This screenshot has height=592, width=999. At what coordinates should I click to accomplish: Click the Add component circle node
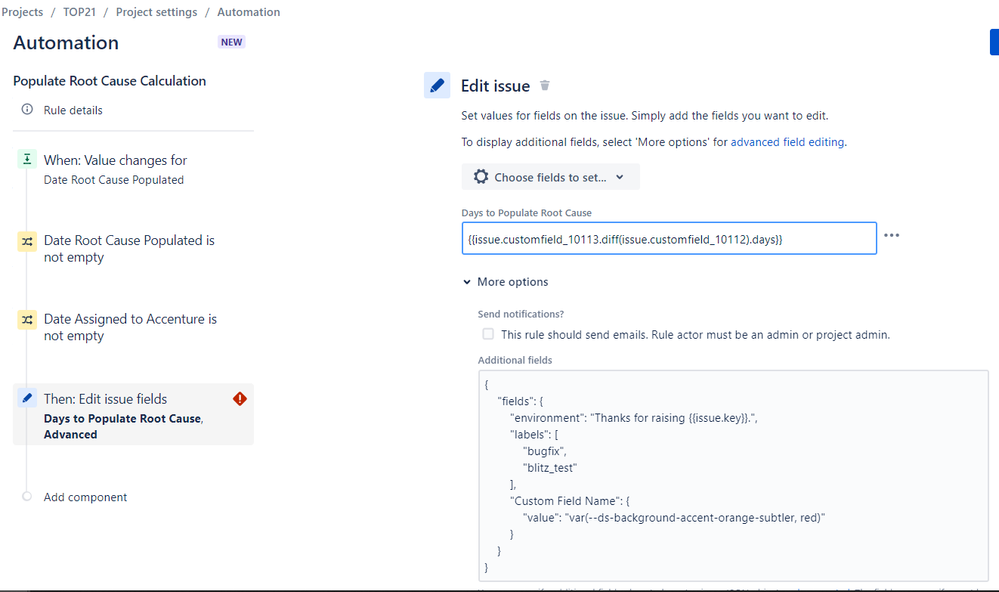click(x=27, y=496)
